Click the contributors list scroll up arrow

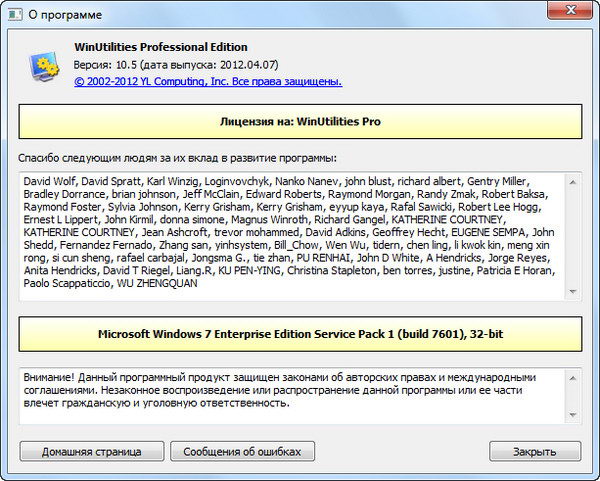[x=572, y=181]
